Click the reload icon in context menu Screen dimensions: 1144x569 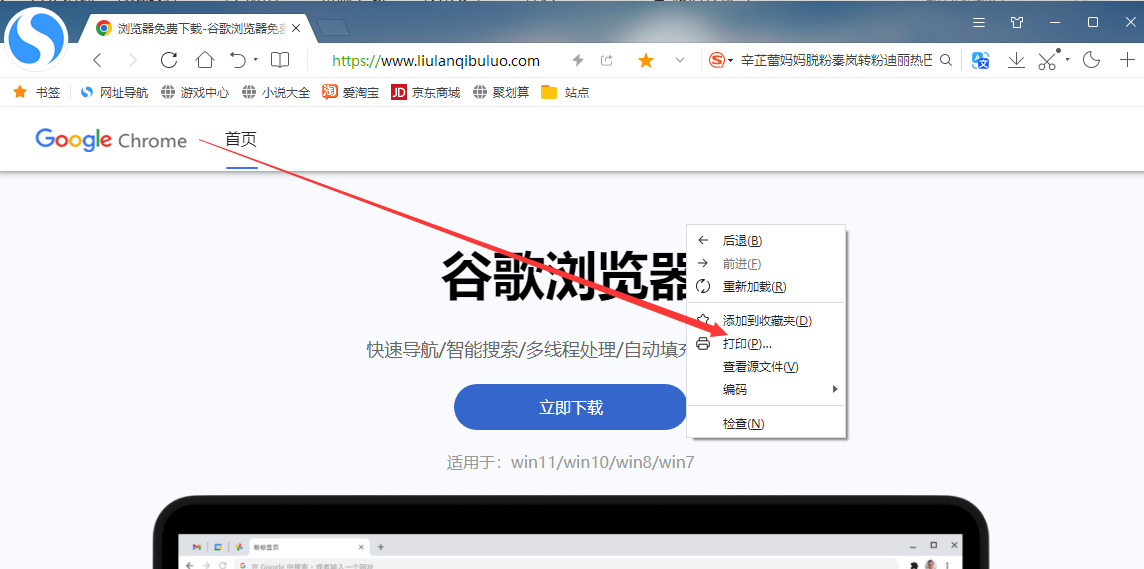tap(703, 287)
